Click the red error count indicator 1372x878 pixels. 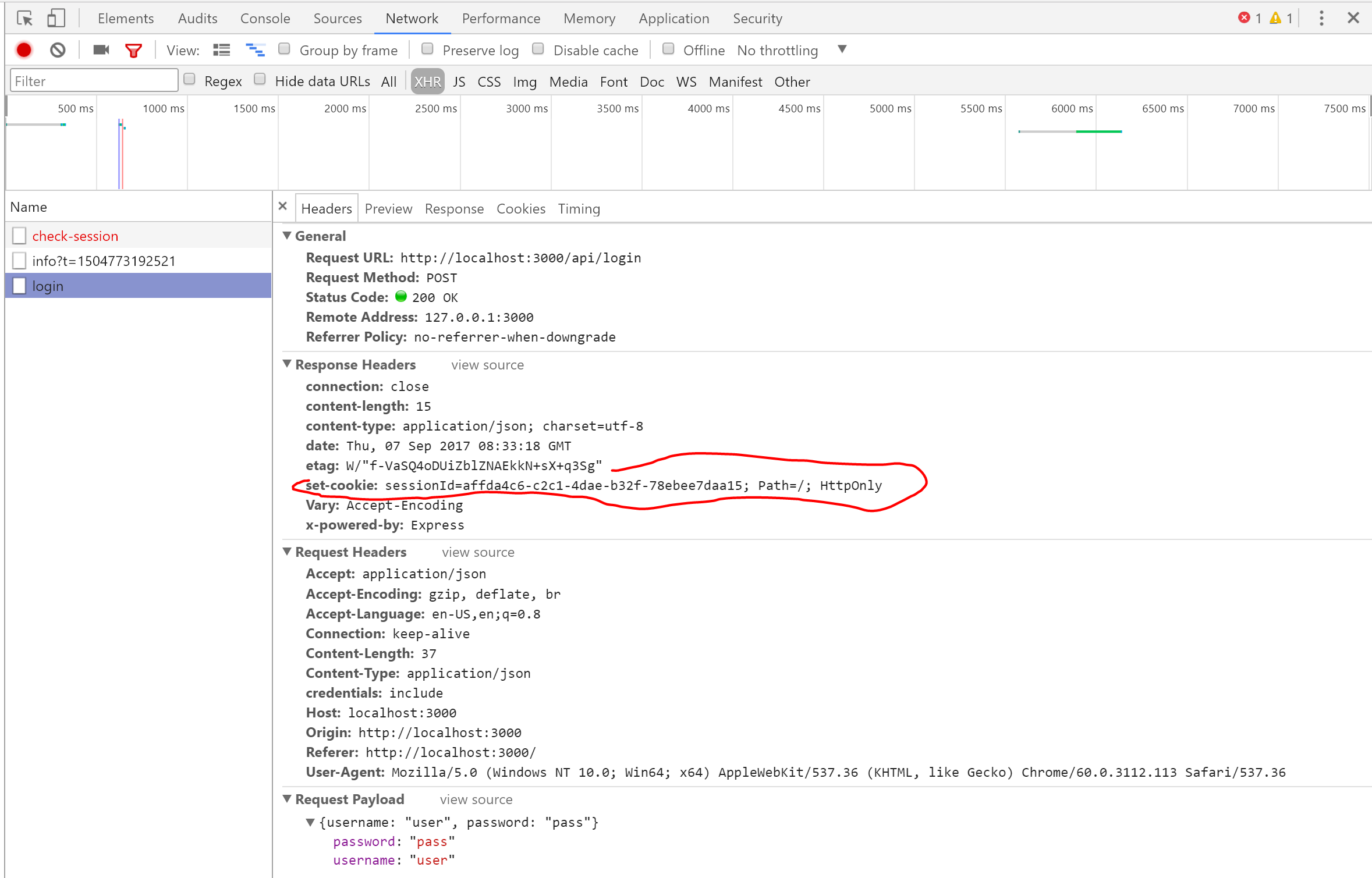pos(1250,19)
